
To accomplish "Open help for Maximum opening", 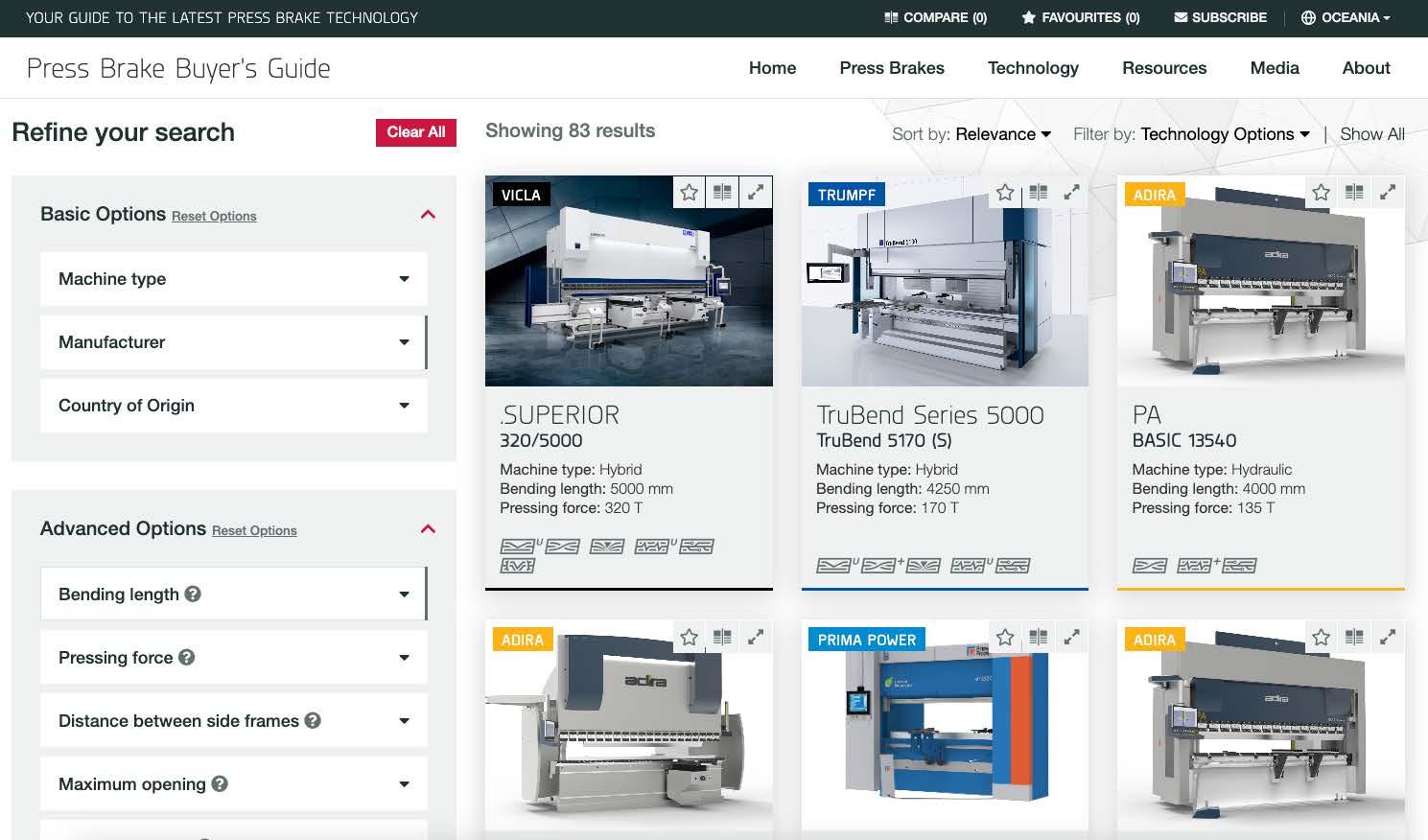I will [220, 783].
